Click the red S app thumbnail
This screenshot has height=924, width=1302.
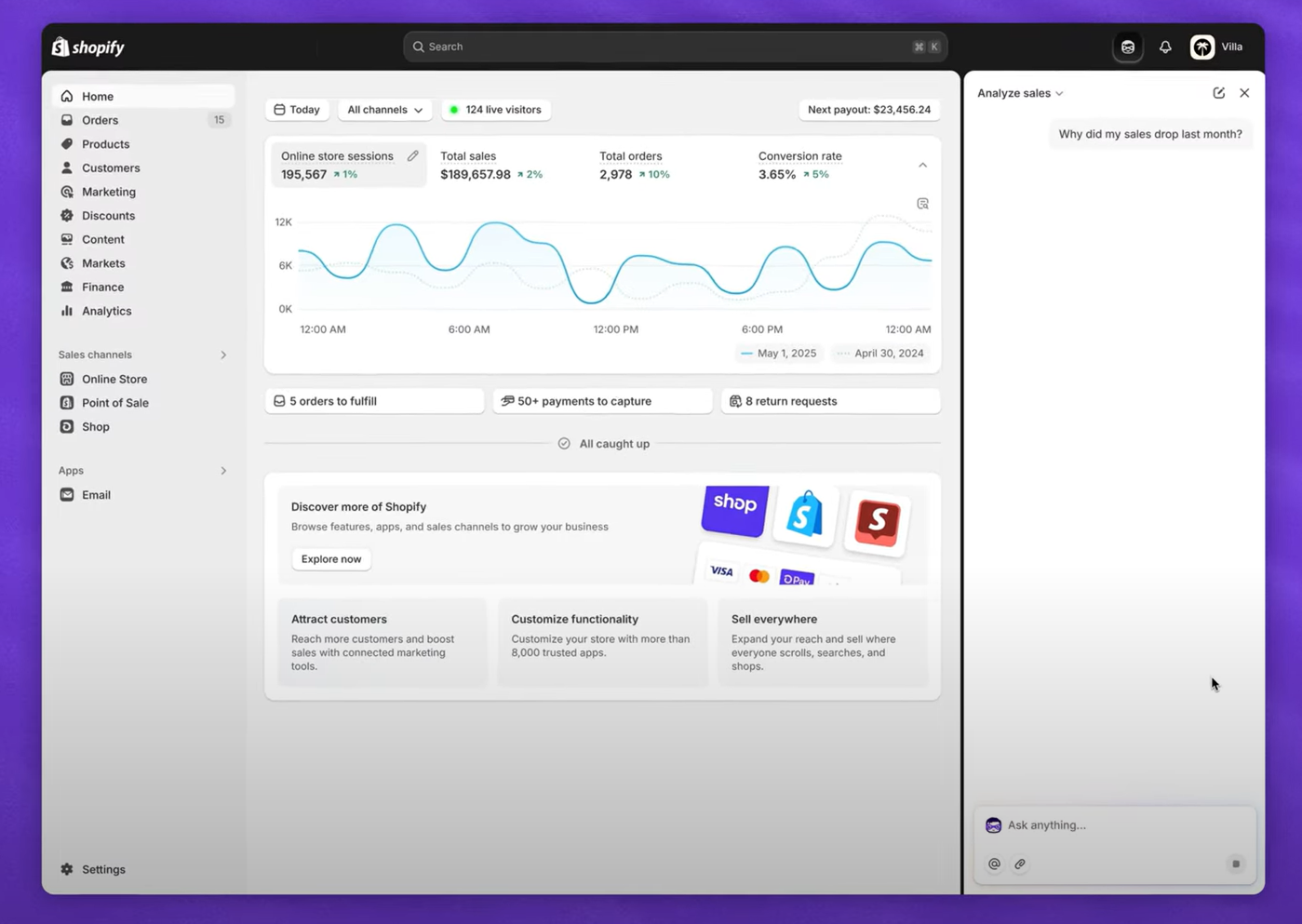(x=877, y=523)
